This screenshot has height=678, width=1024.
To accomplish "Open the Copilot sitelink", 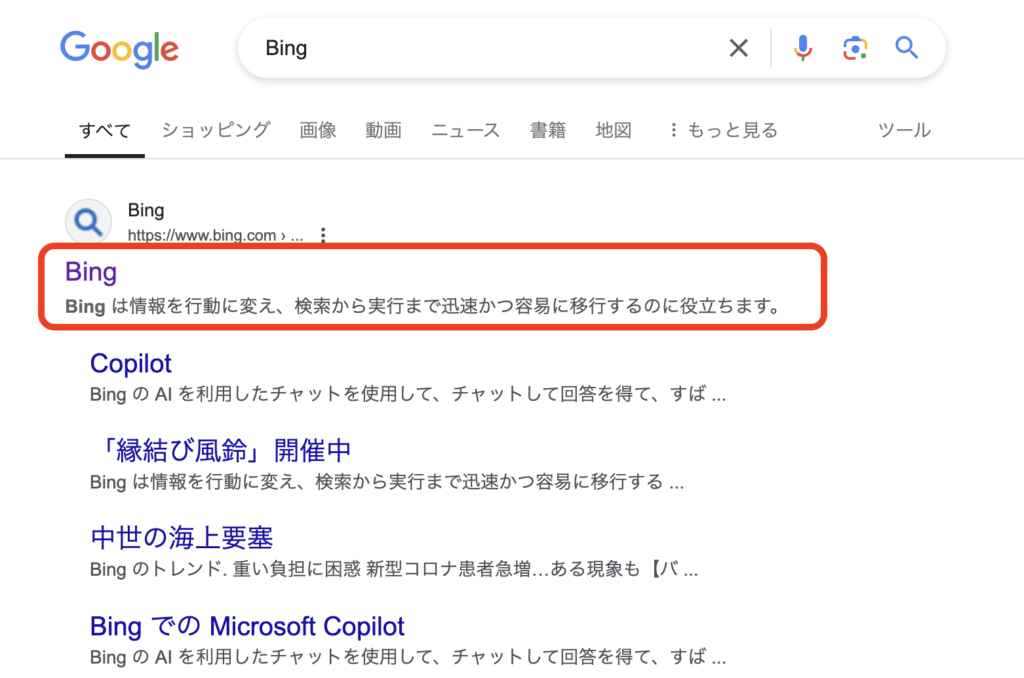I will pos(131,363).
